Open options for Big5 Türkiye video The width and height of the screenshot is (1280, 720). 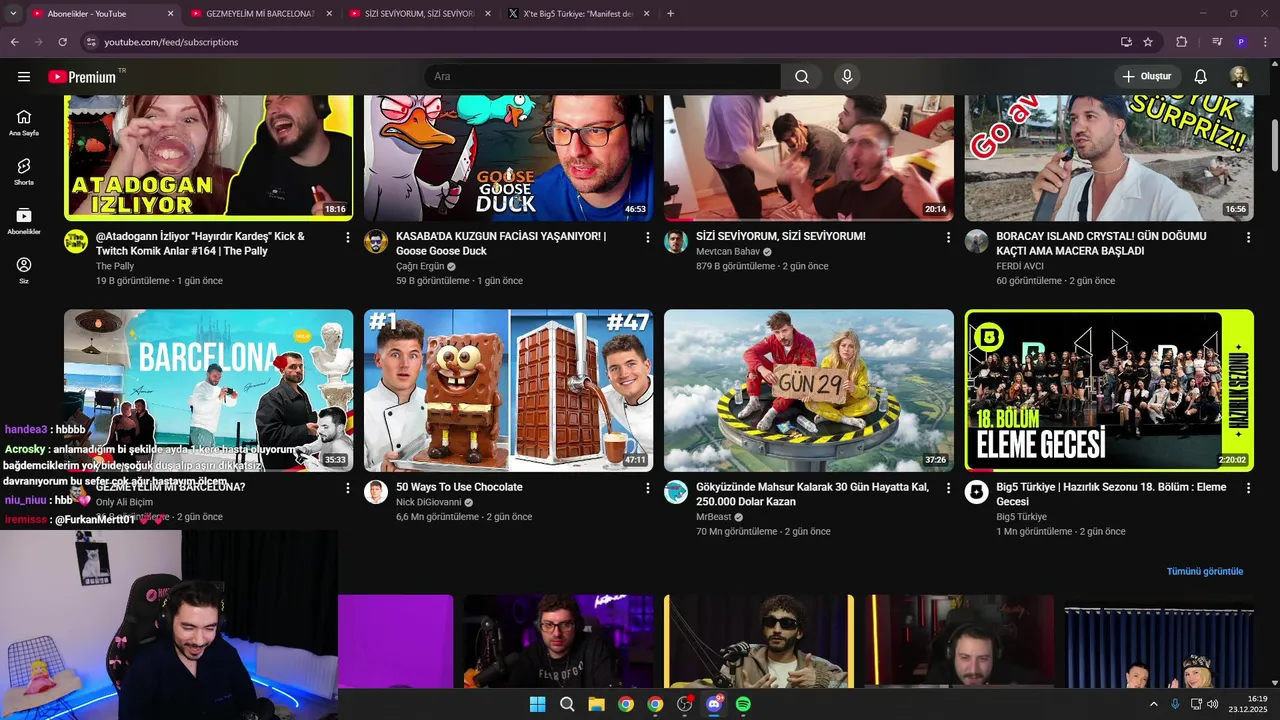coord(1248,488)
